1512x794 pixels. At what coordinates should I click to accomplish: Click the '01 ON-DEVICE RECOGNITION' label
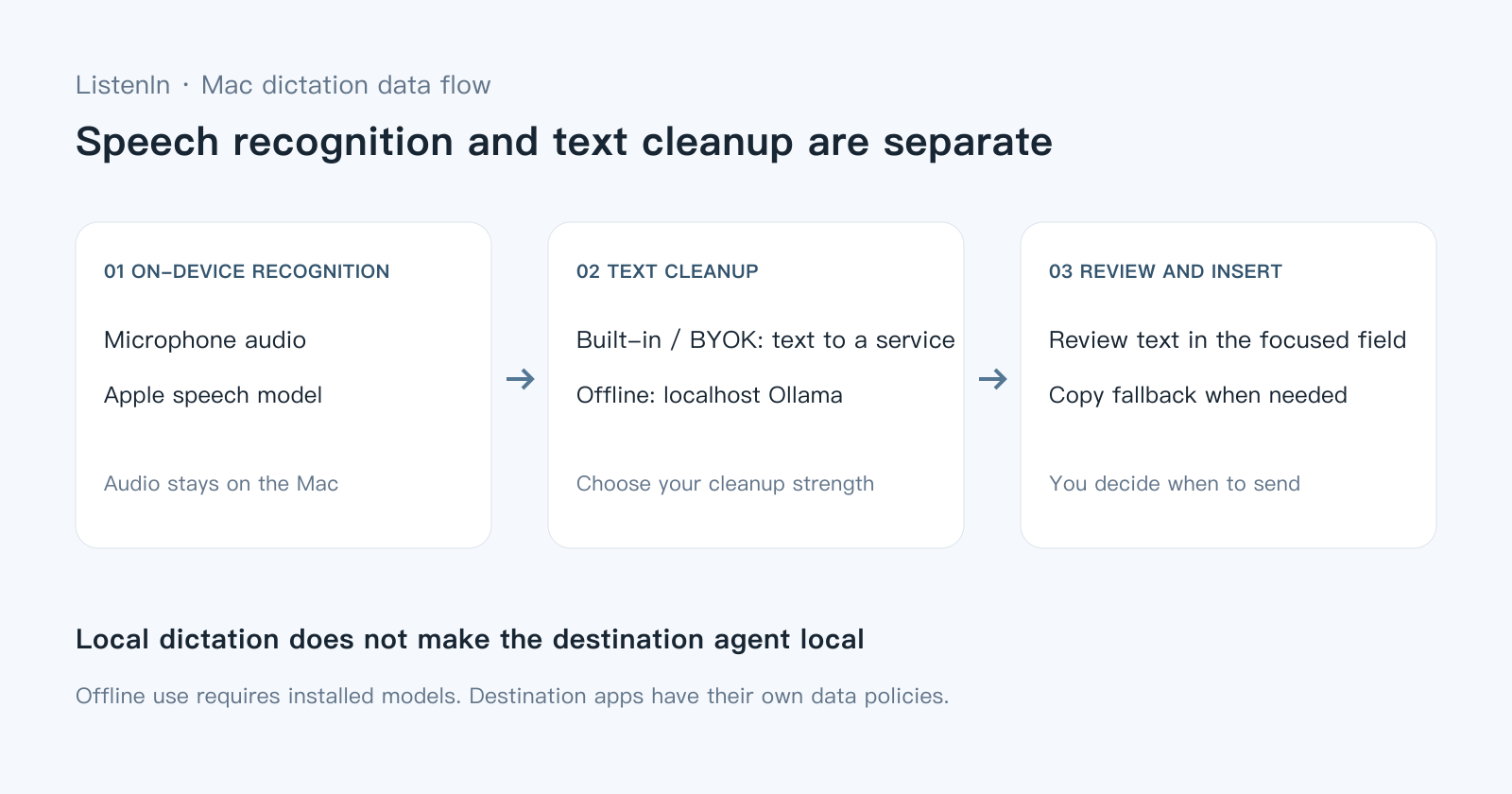[247, 271]
